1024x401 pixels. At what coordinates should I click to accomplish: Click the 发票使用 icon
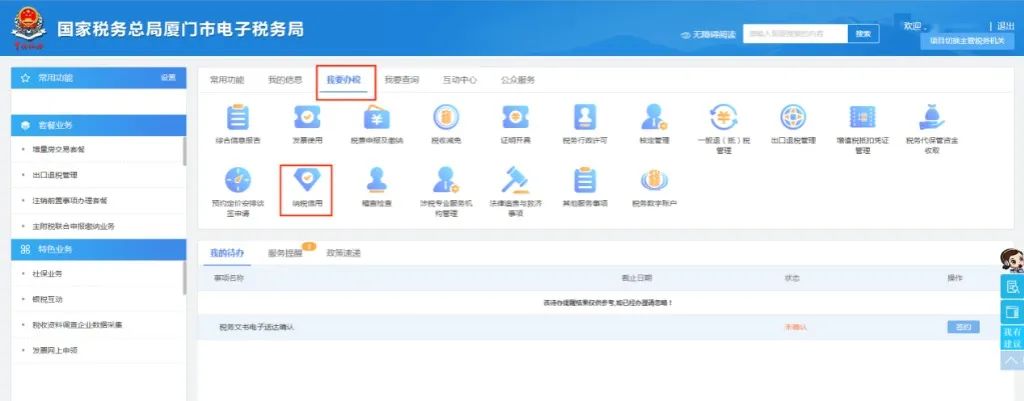click(x=306, y=119)
